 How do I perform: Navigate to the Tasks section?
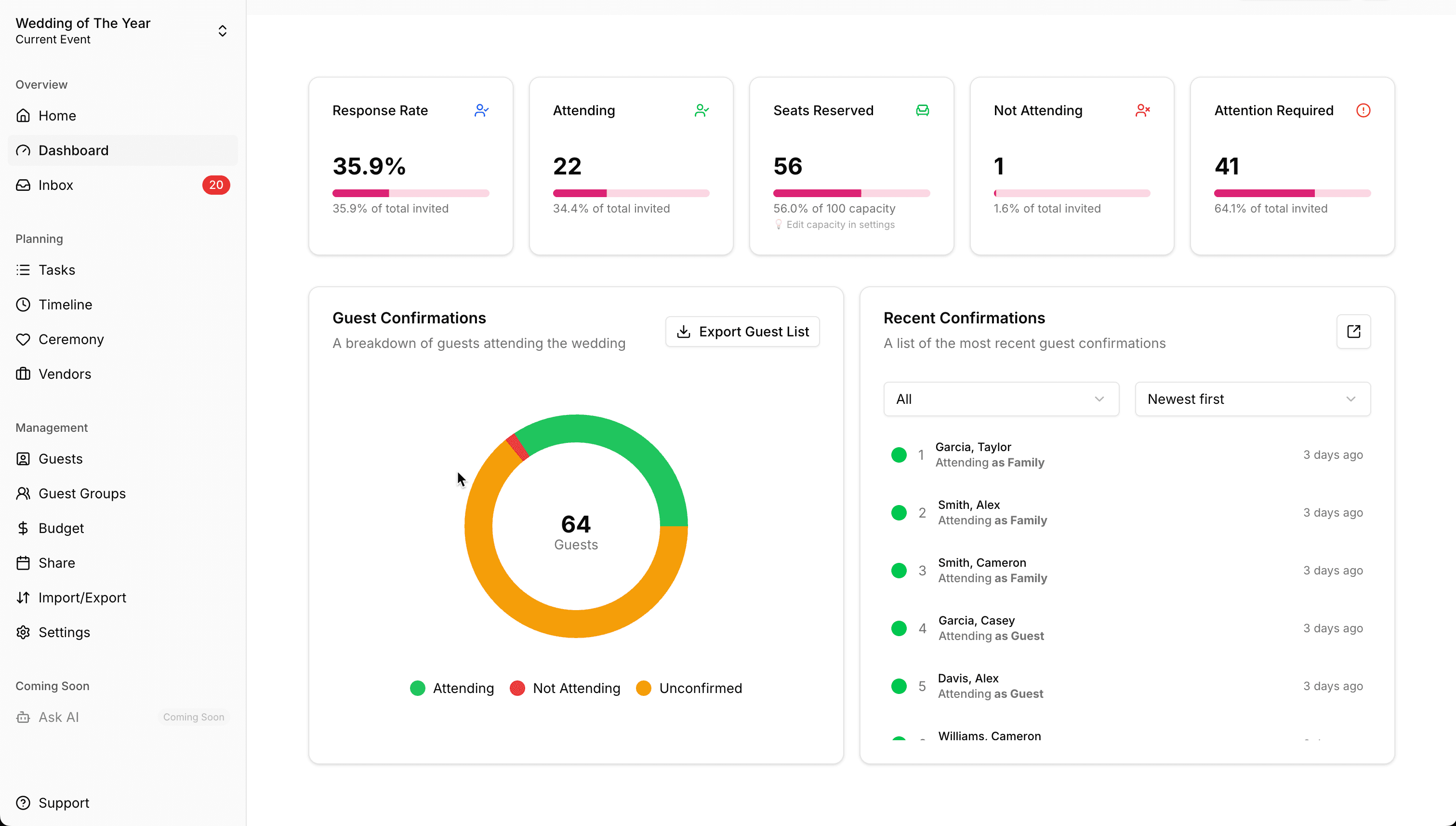[x=57, y=269]
